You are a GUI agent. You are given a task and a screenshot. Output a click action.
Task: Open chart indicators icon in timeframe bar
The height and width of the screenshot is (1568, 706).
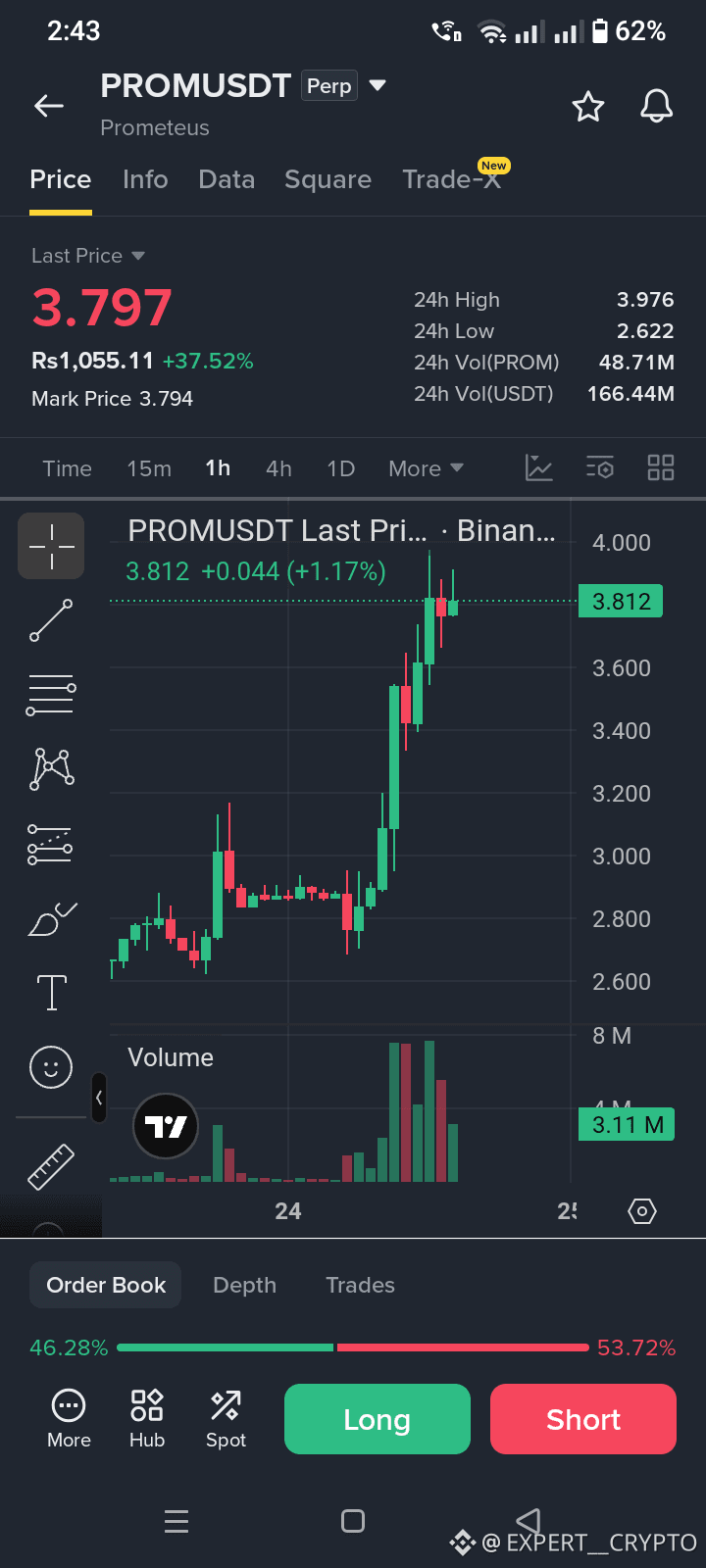(x=539, y=468)
